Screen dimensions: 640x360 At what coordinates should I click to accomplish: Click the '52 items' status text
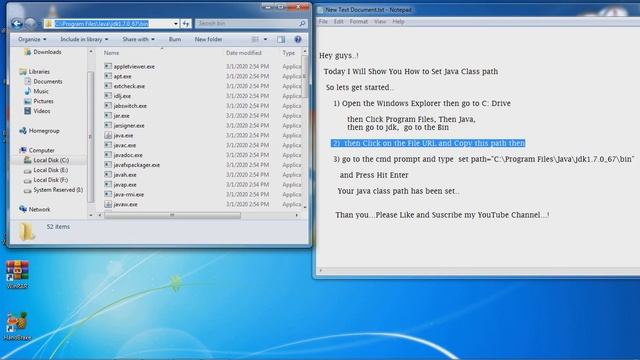(x=58, y=227)
